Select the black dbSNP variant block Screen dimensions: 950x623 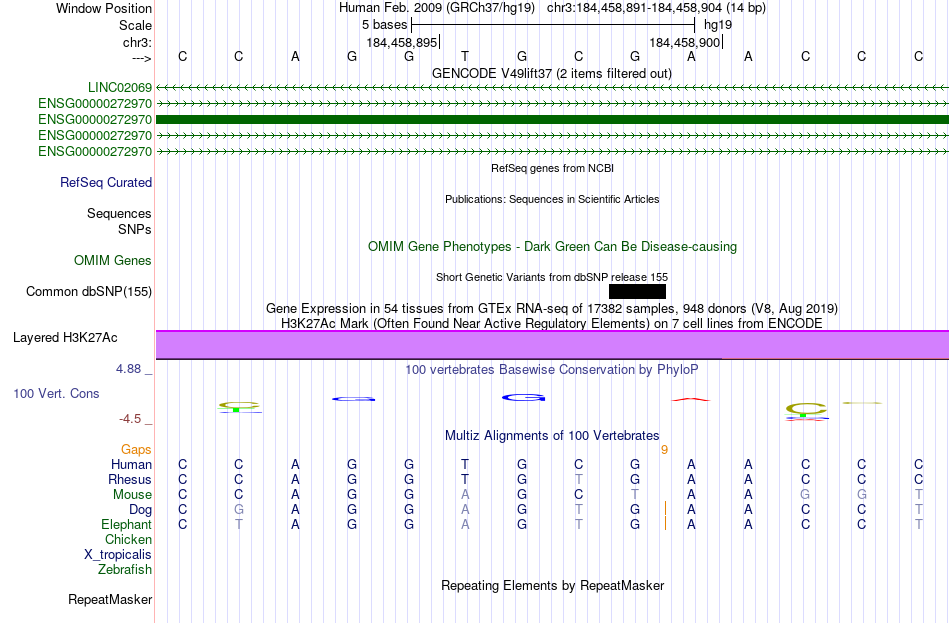point(637,292)
